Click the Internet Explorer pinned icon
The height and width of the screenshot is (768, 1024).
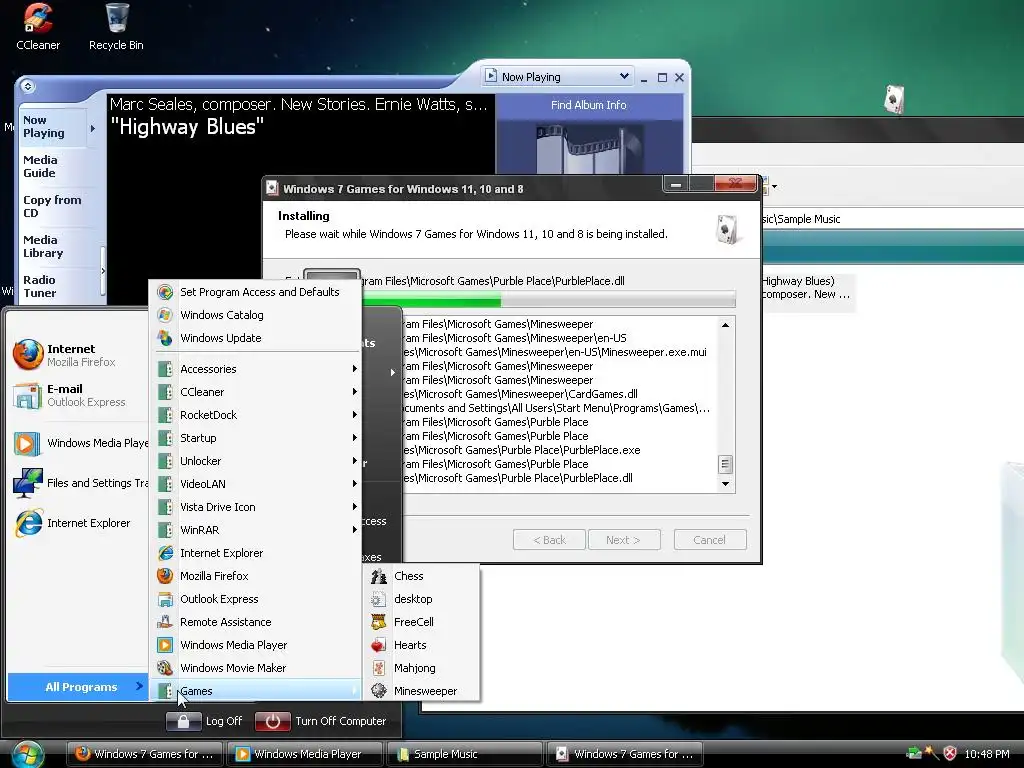[x=28, y=523]
